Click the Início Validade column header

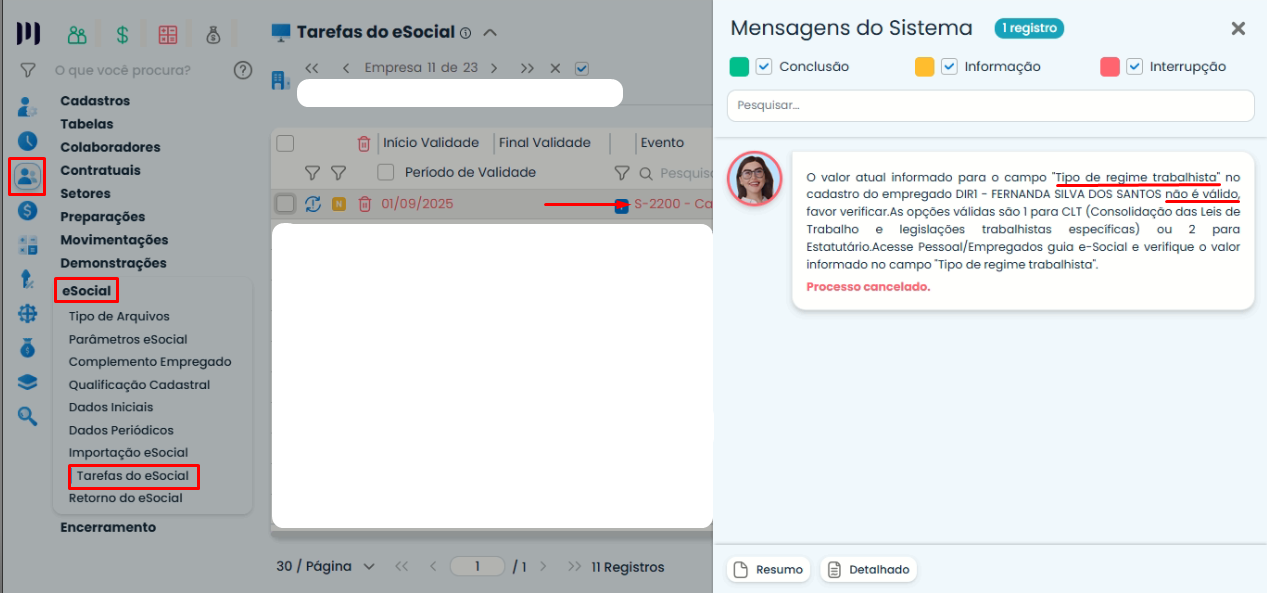(x=431, y=143)
